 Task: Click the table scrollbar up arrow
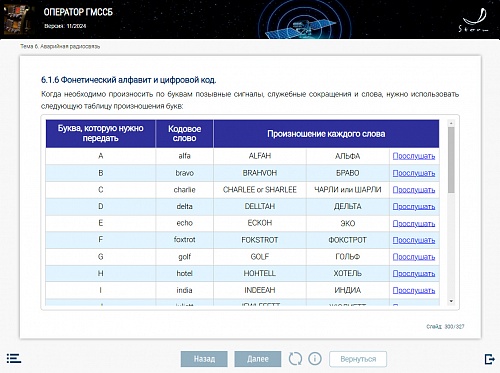(451, 123)
